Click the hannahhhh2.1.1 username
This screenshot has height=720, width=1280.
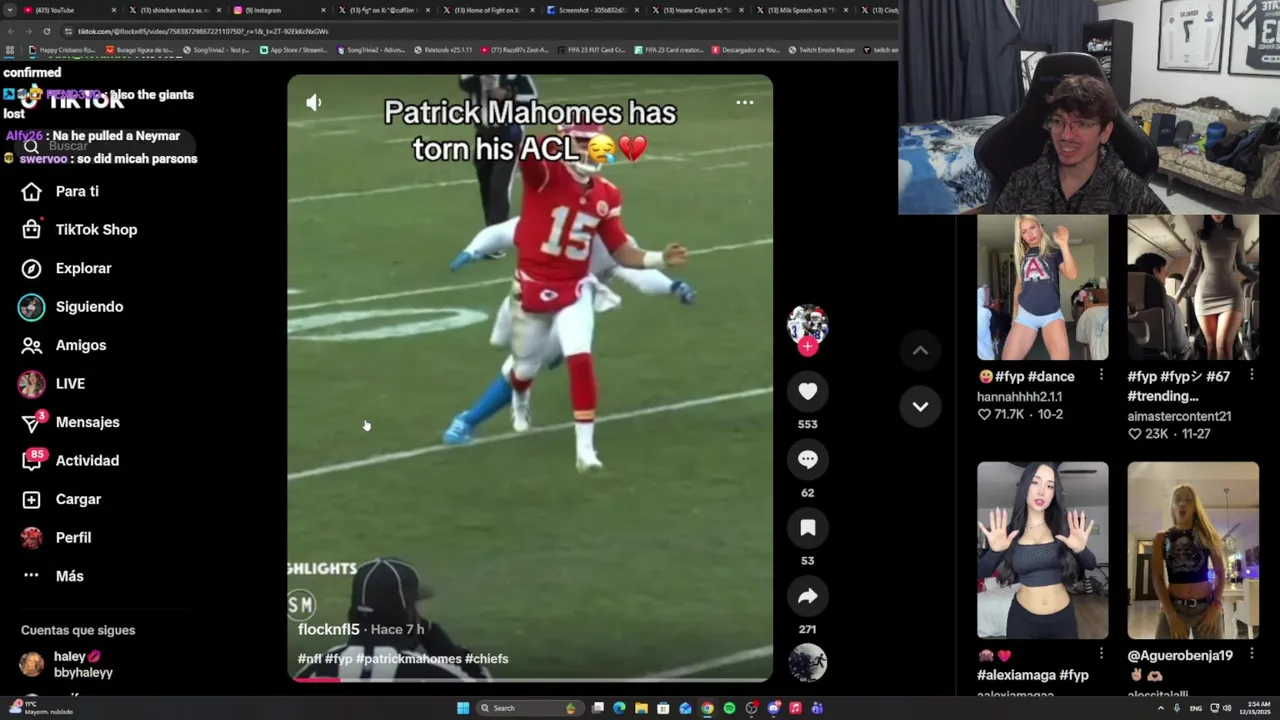[x=1019, y=396]
